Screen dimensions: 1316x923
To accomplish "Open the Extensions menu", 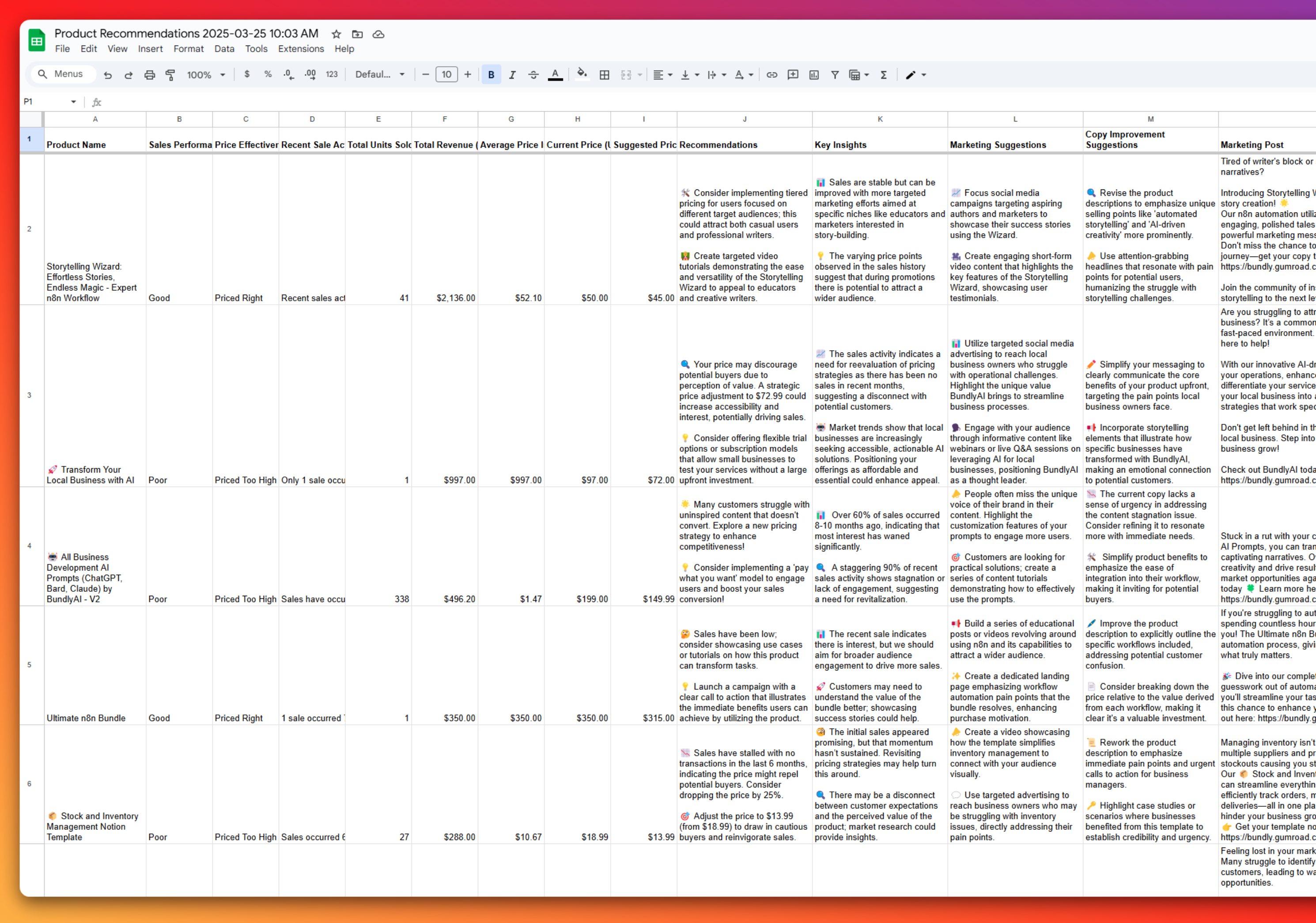I will click(301, 49).
